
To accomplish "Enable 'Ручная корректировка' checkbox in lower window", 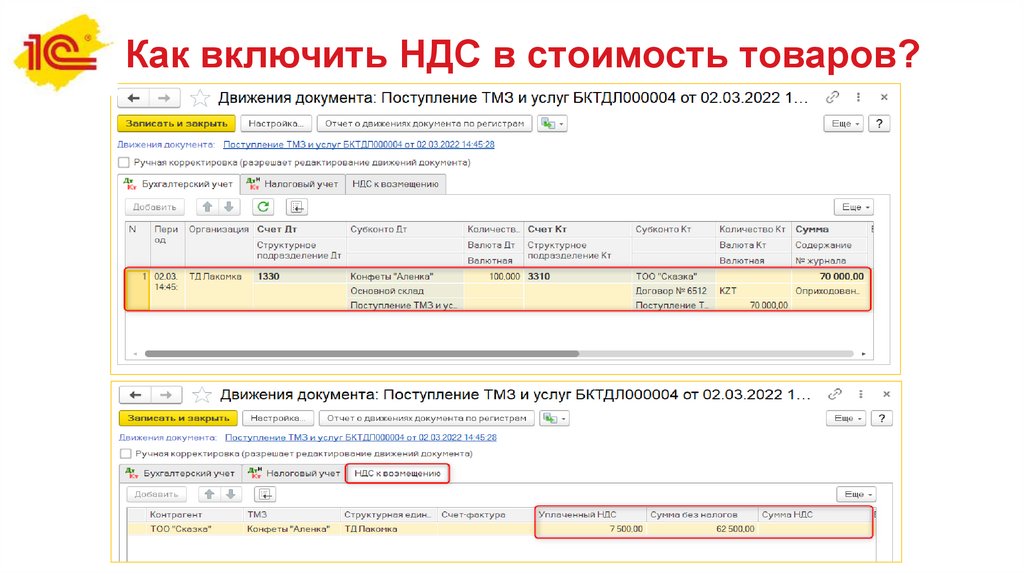I will 125,454.
